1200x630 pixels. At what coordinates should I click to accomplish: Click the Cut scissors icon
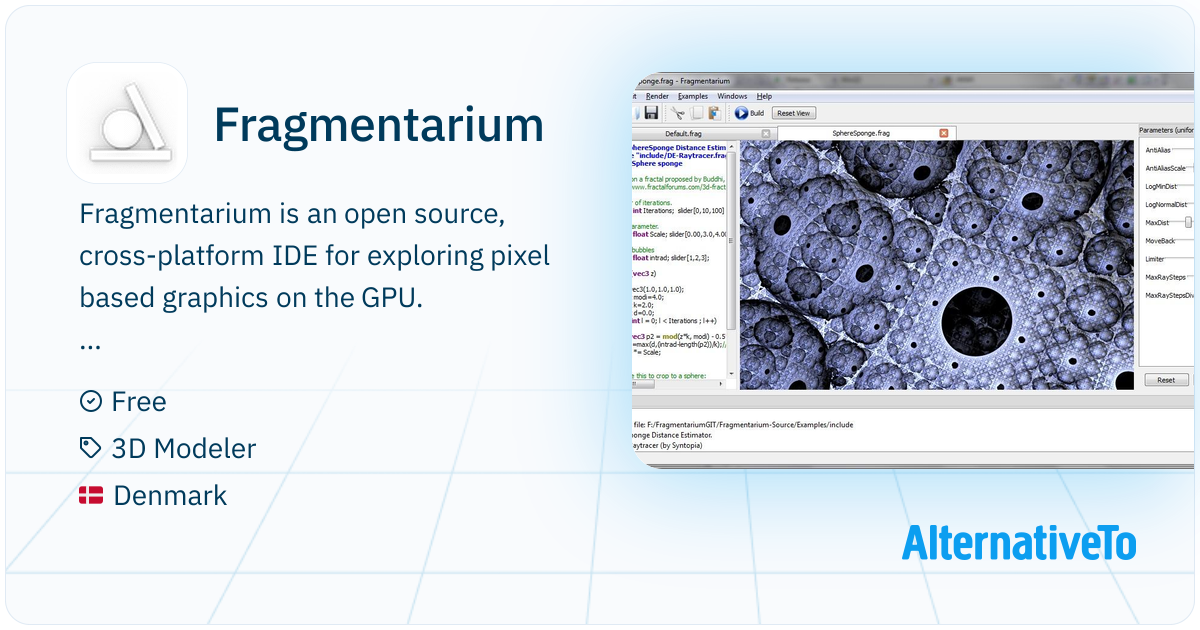coord(678,113)
